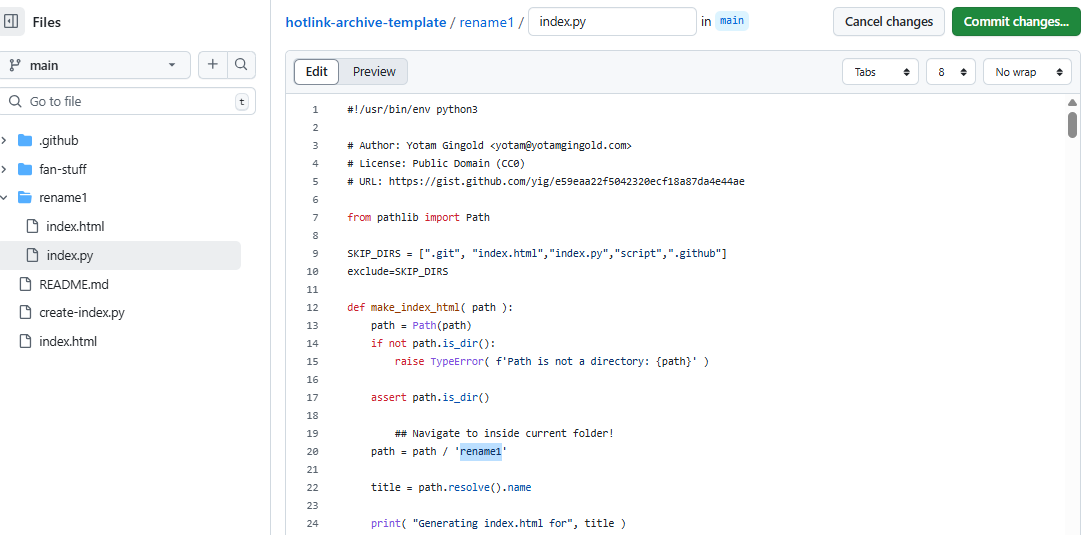Collapse the Files side panel icon
The height and width of the screenshot is (535, 1081).
click(x=12, y=22)
